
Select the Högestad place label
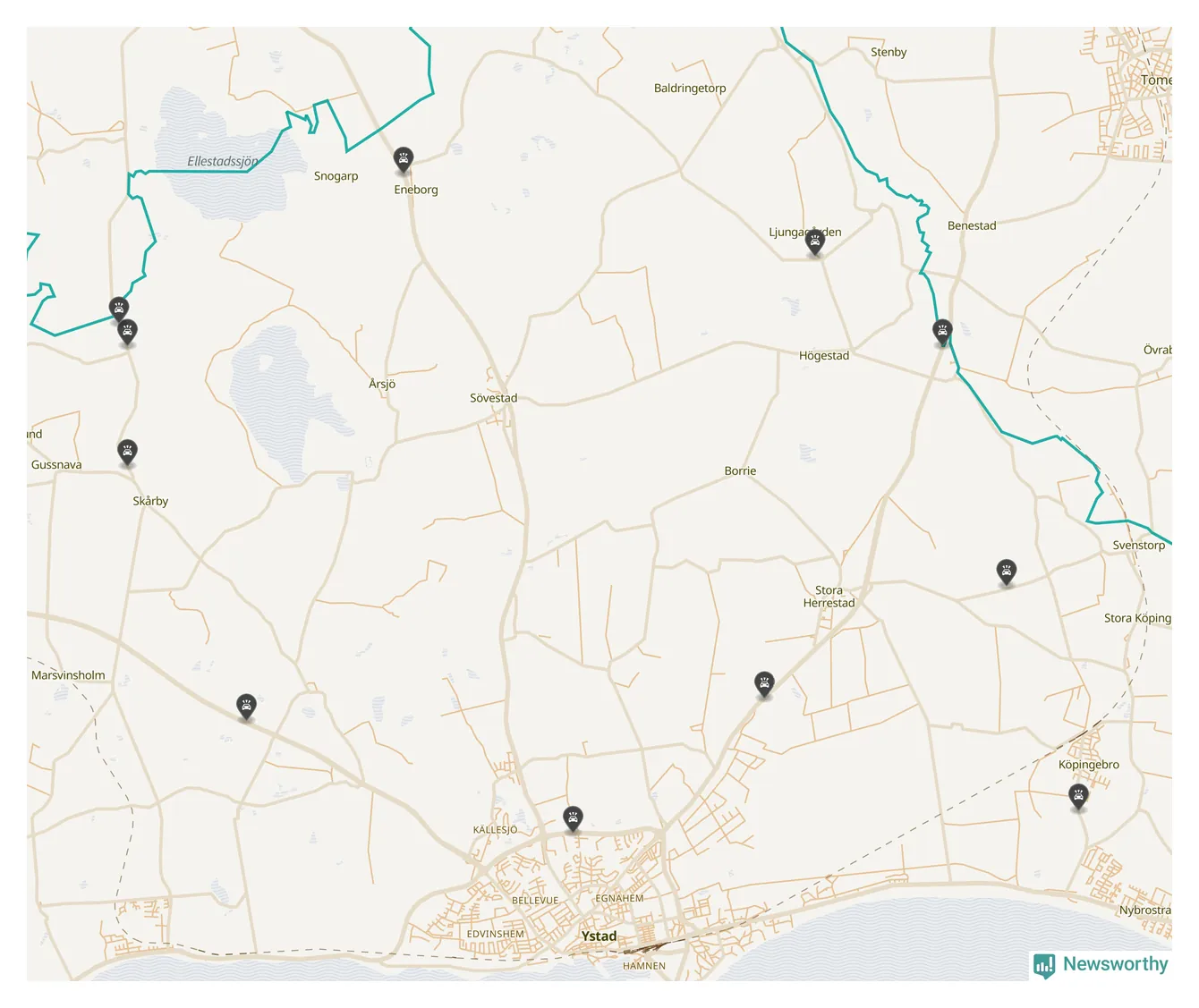823,355
